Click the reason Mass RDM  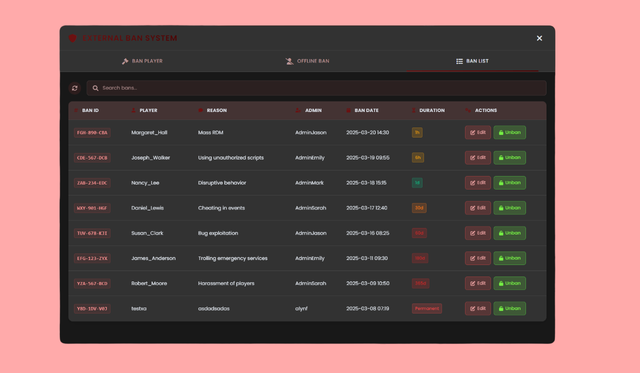pyautogui.click(x=211, y=133)
